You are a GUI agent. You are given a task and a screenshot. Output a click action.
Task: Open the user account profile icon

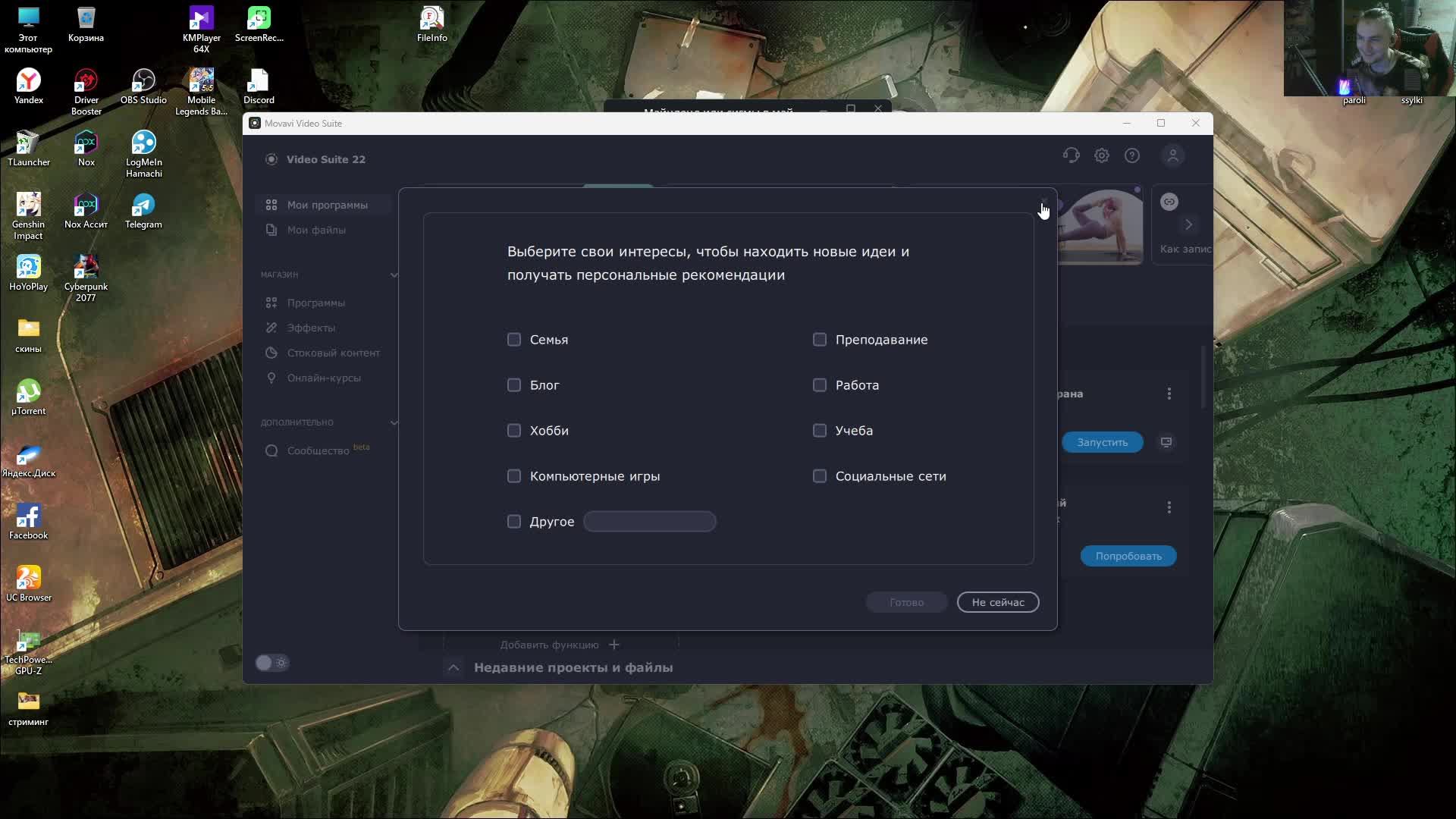pos(1172,155)
